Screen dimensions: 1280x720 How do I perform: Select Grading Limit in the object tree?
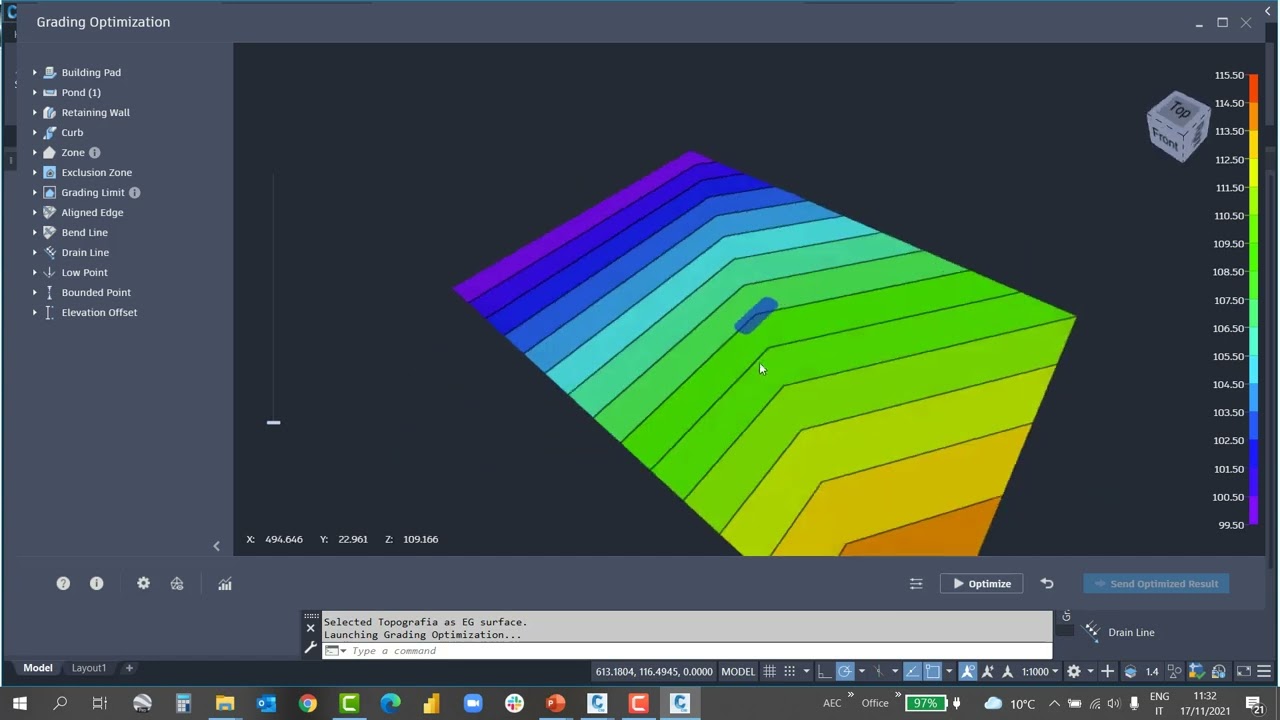coord(93,193)
